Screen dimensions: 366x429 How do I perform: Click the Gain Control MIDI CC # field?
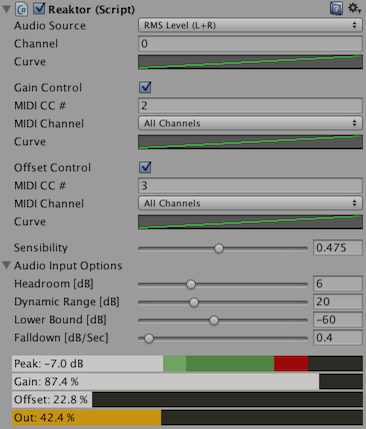pos(250,106)
